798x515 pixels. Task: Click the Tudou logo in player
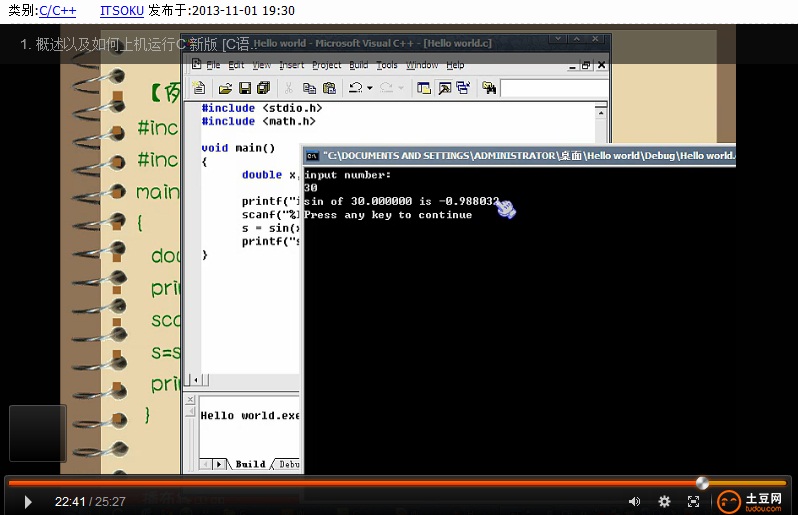753,501
